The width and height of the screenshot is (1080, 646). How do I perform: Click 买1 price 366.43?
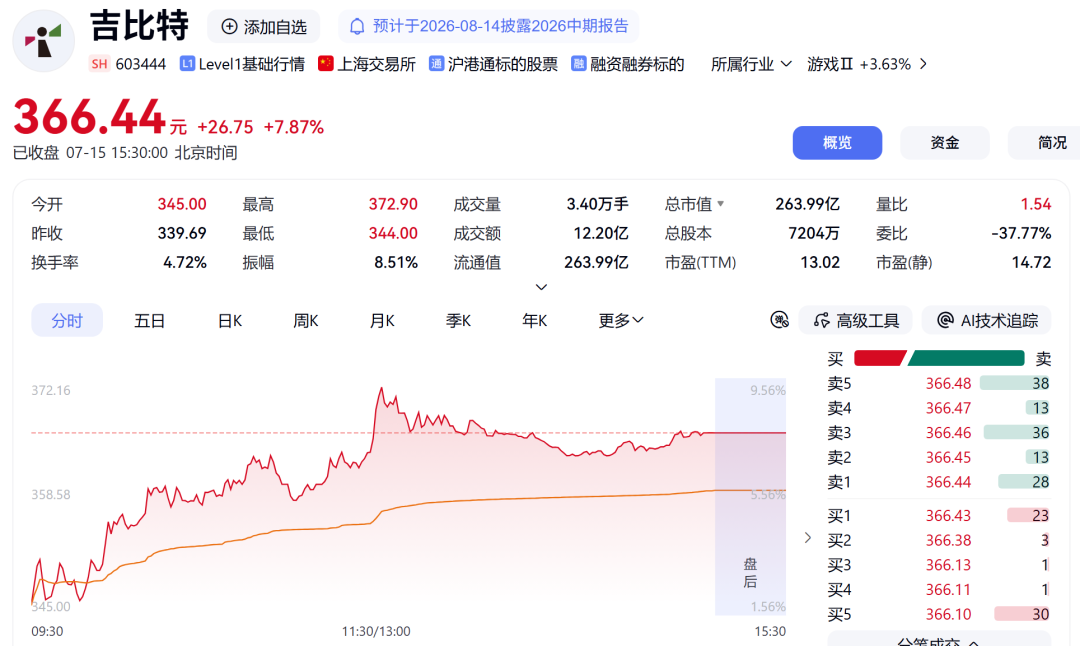click(x=948, y=515)
